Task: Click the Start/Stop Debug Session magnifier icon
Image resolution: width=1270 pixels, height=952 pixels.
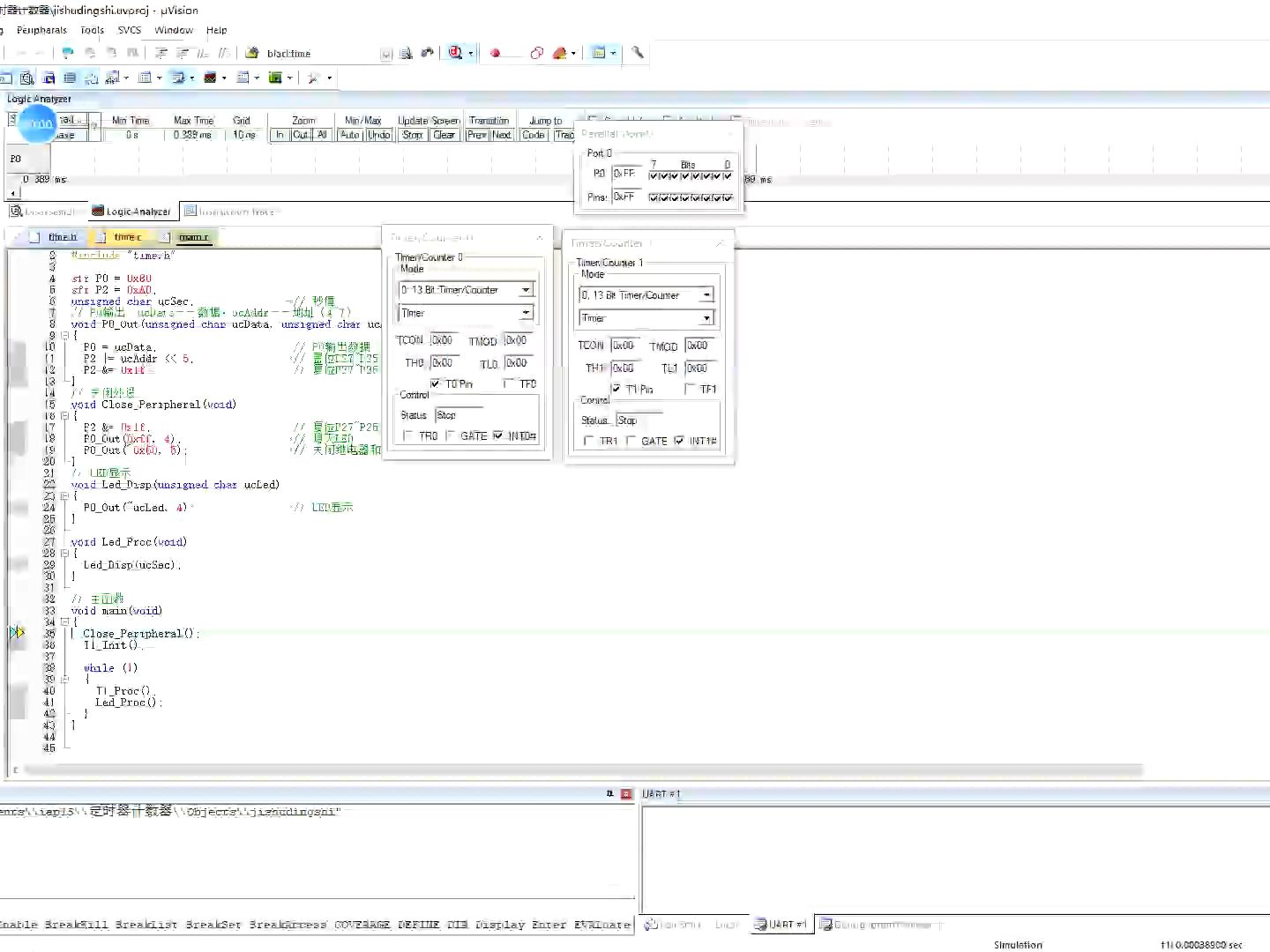Action: point(455,53)
